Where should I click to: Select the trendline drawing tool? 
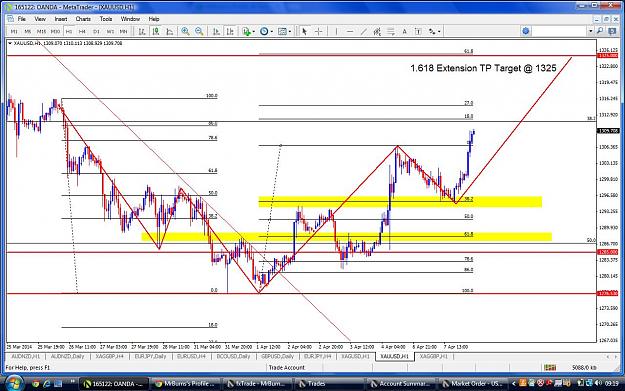coord(364,31)
